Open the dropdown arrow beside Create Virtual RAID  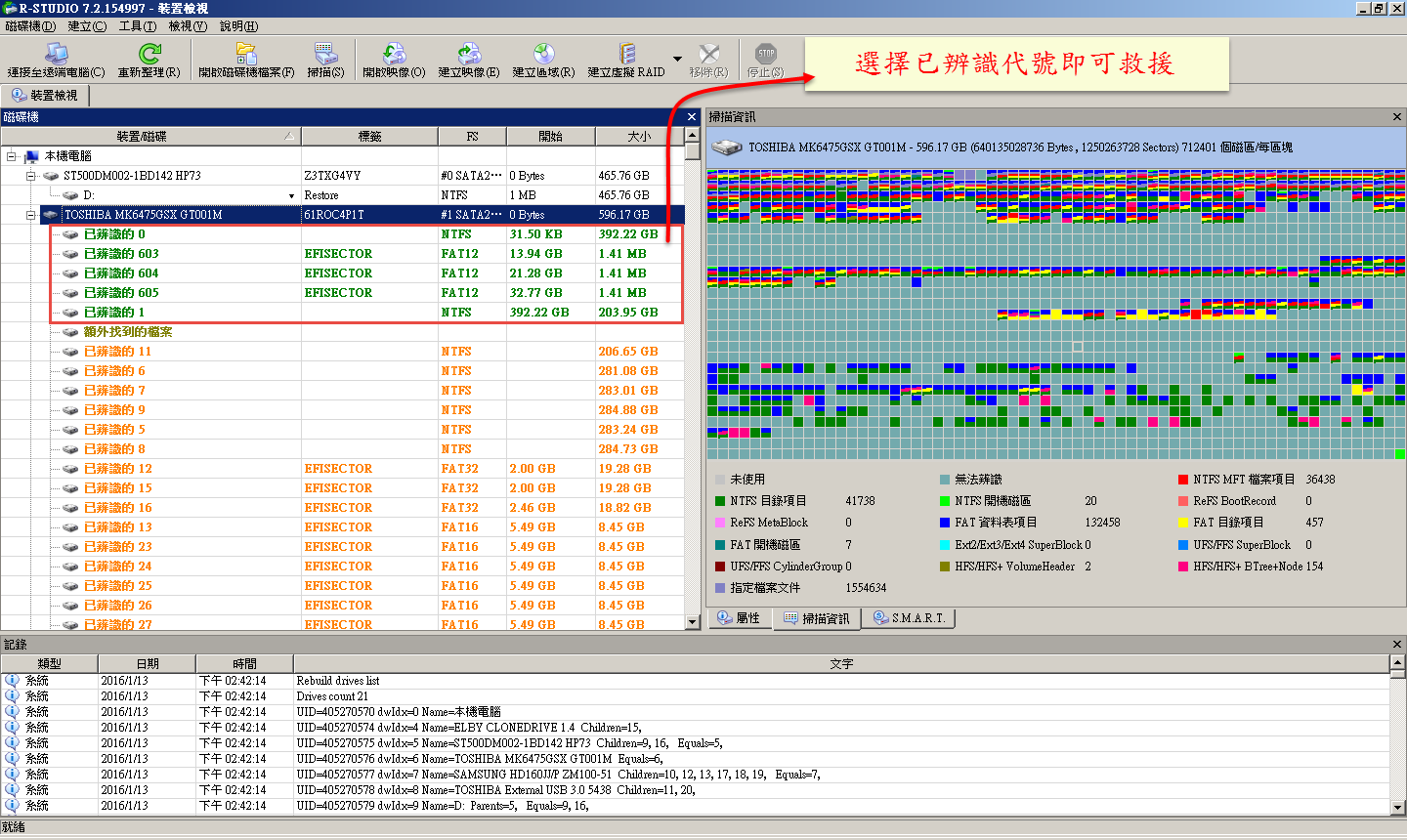click(677, 59)
